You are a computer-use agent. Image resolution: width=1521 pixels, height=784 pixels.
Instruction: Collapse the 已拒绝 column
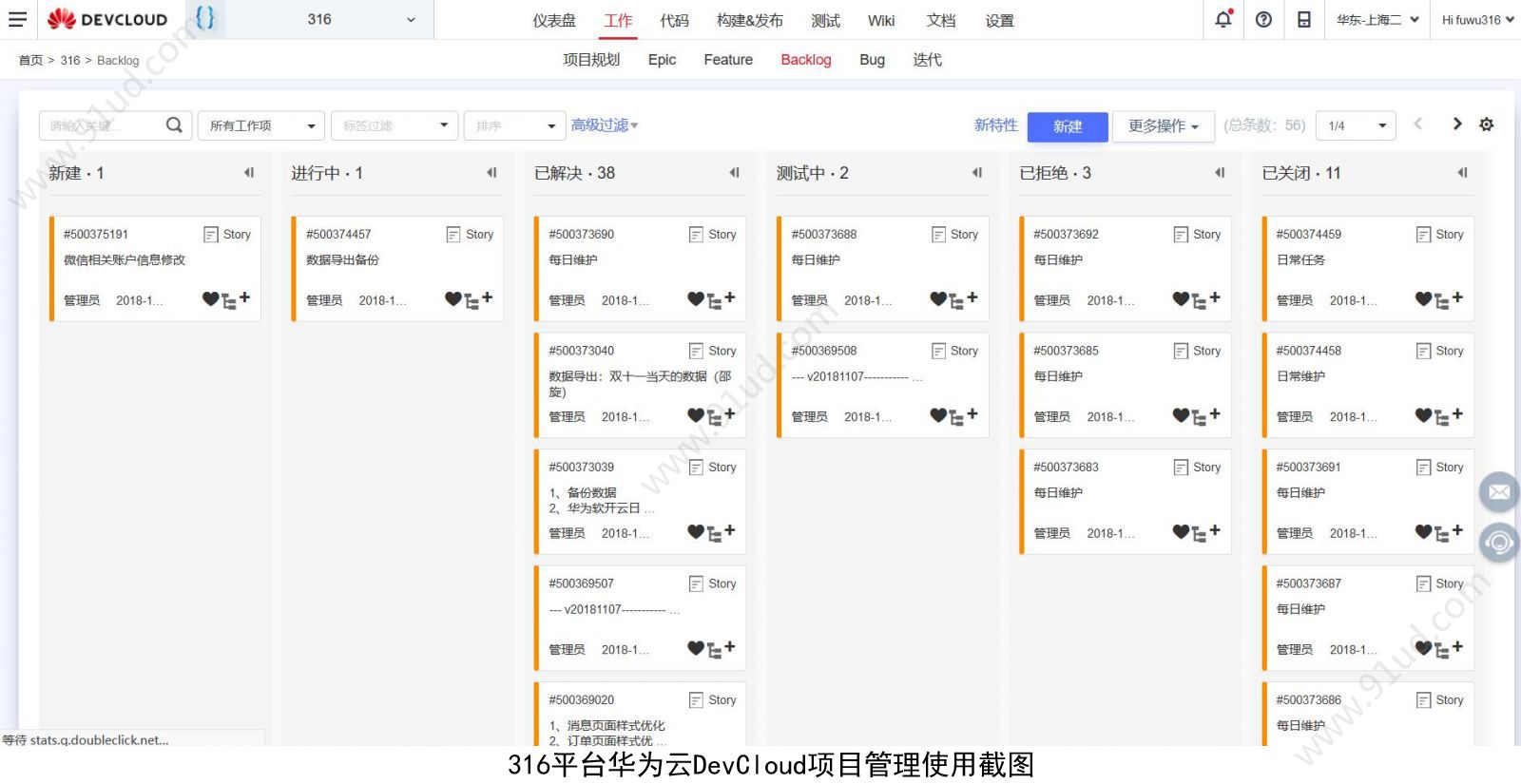click(x=1220, y=173)
